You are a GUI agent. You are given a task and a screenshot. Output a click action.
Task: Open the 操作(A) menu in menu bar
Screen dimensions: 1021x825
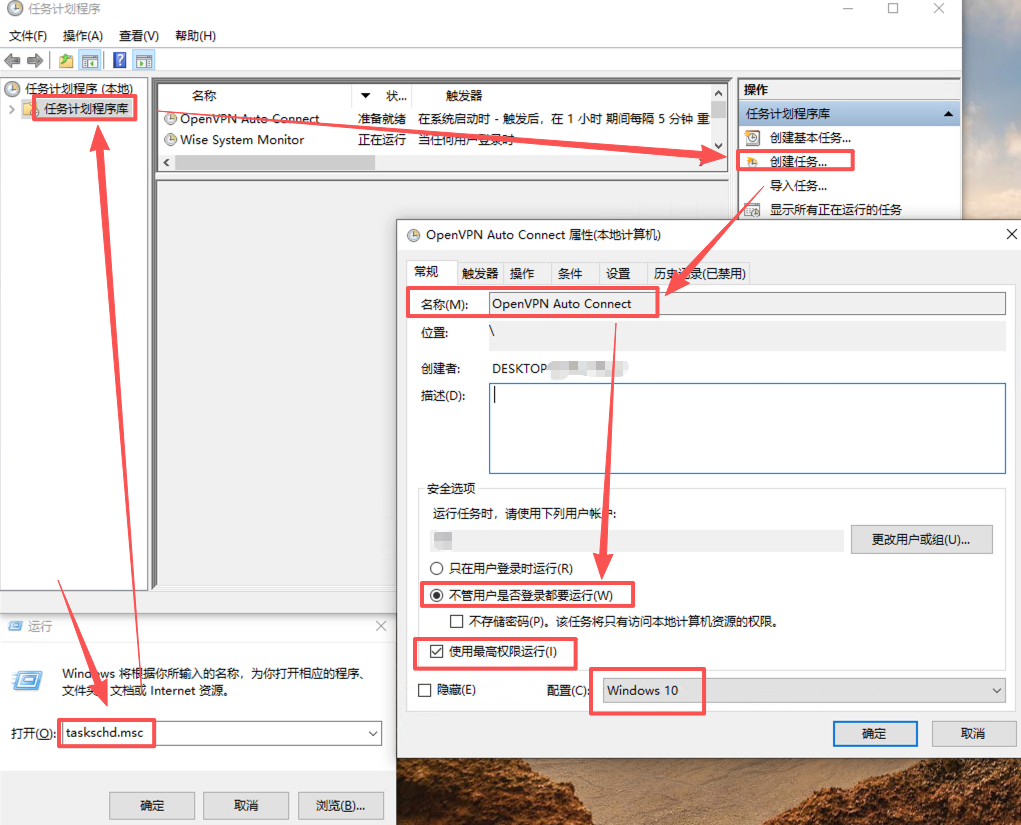83,36
